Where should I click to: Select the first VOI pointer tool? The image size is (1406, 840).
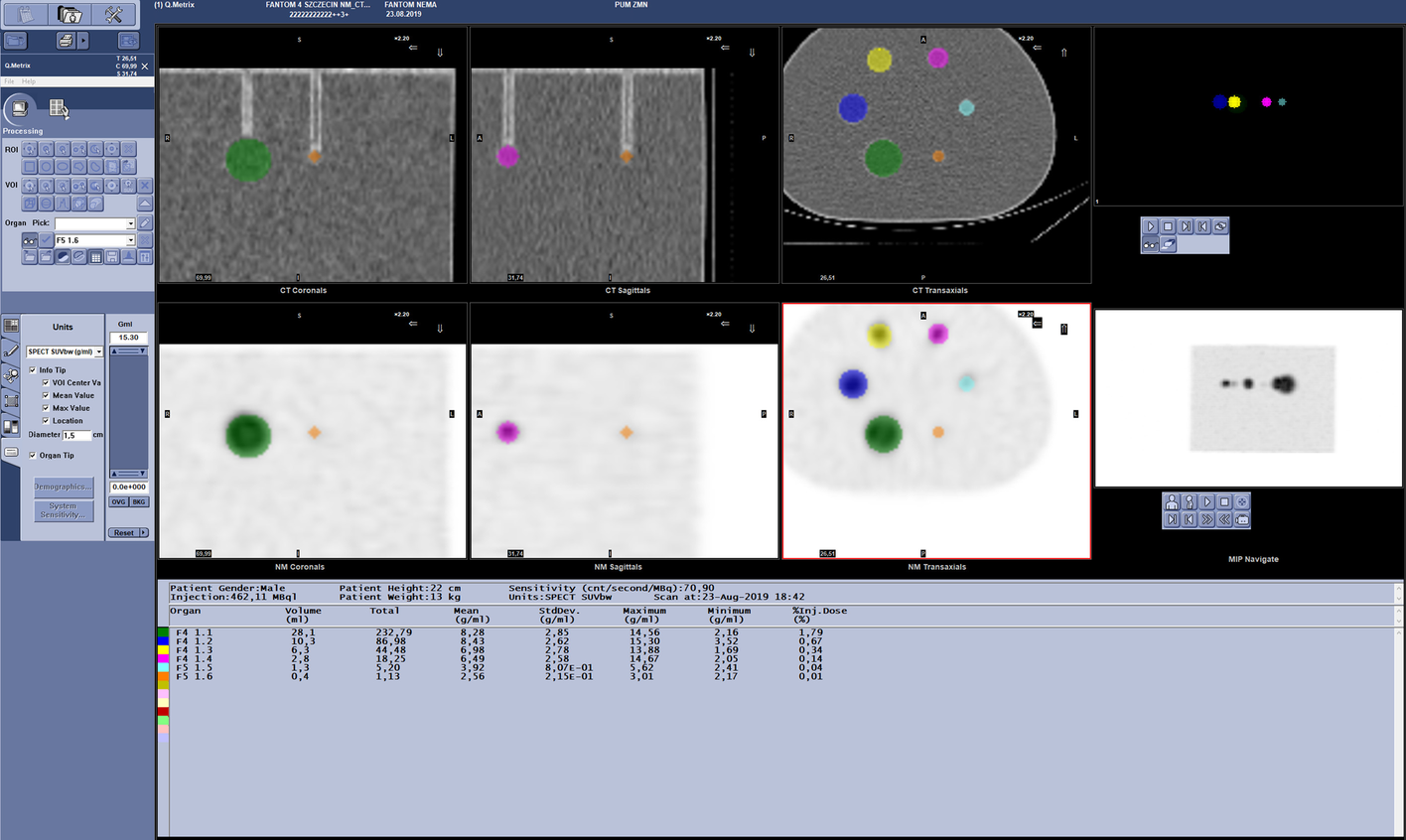pos(30,186)
